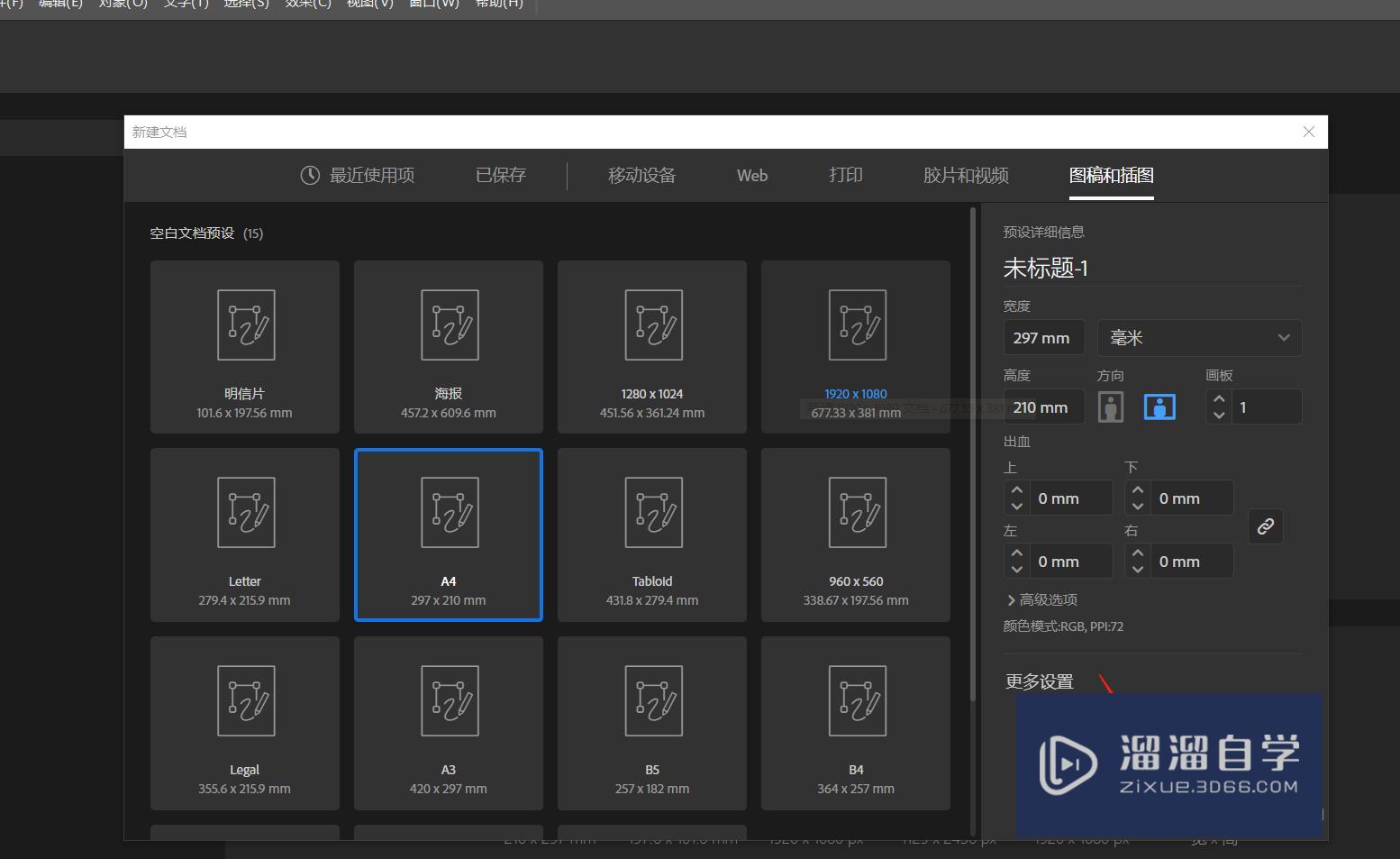Open the 帮助(H) menu
1400x859 pixels.
pyautogui.click(x=499, y=5)
